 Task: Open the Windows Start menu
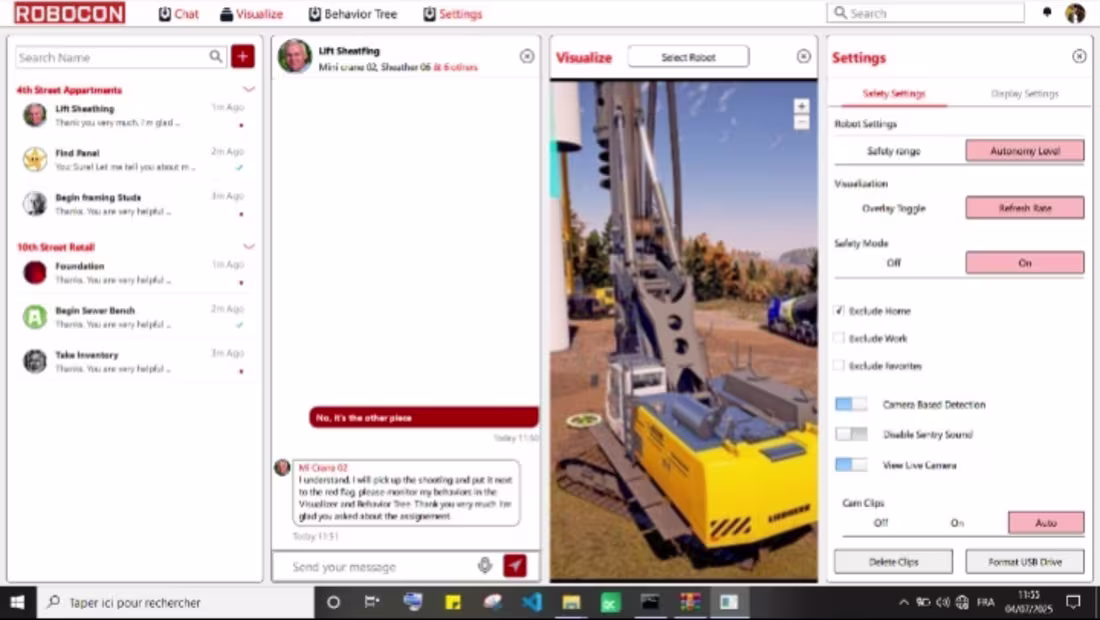18,602
